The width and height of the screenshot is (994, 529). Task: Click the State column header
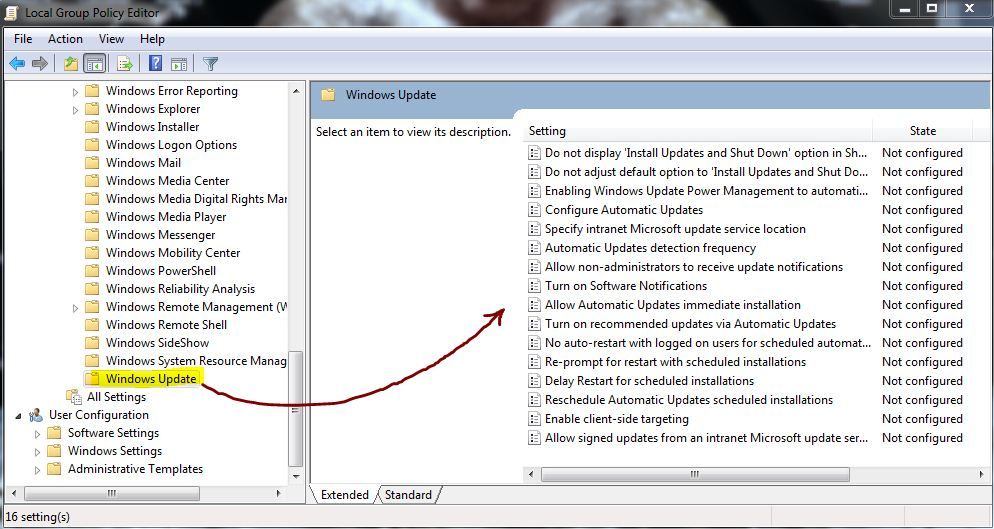pyautogui.click(x=922, y=131)
